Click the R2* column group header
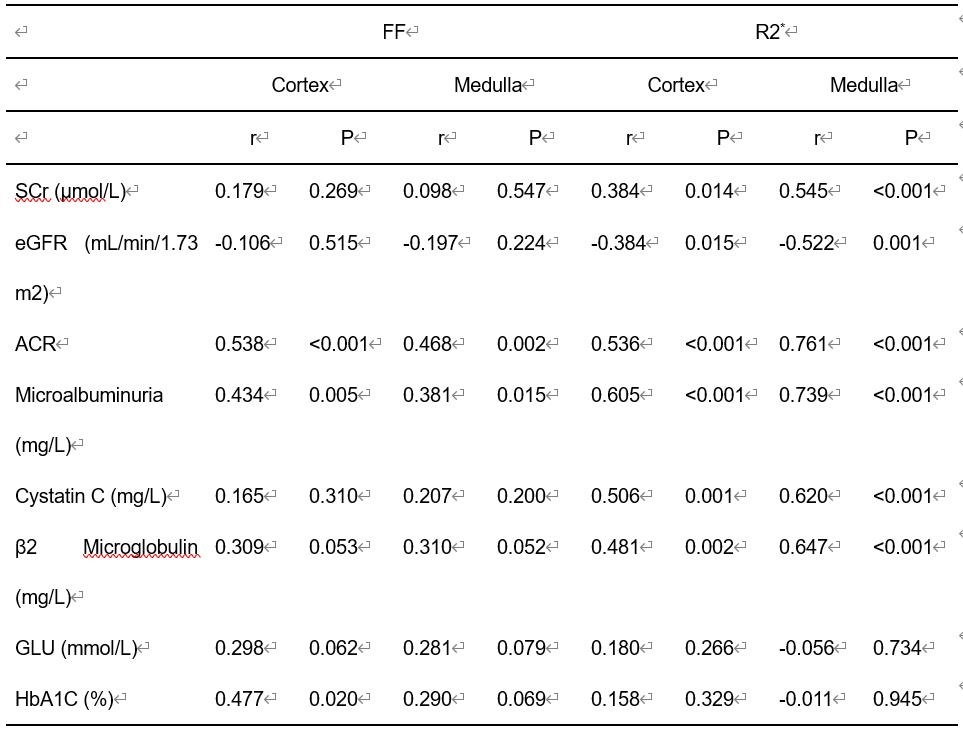 [x=769, y=32]
